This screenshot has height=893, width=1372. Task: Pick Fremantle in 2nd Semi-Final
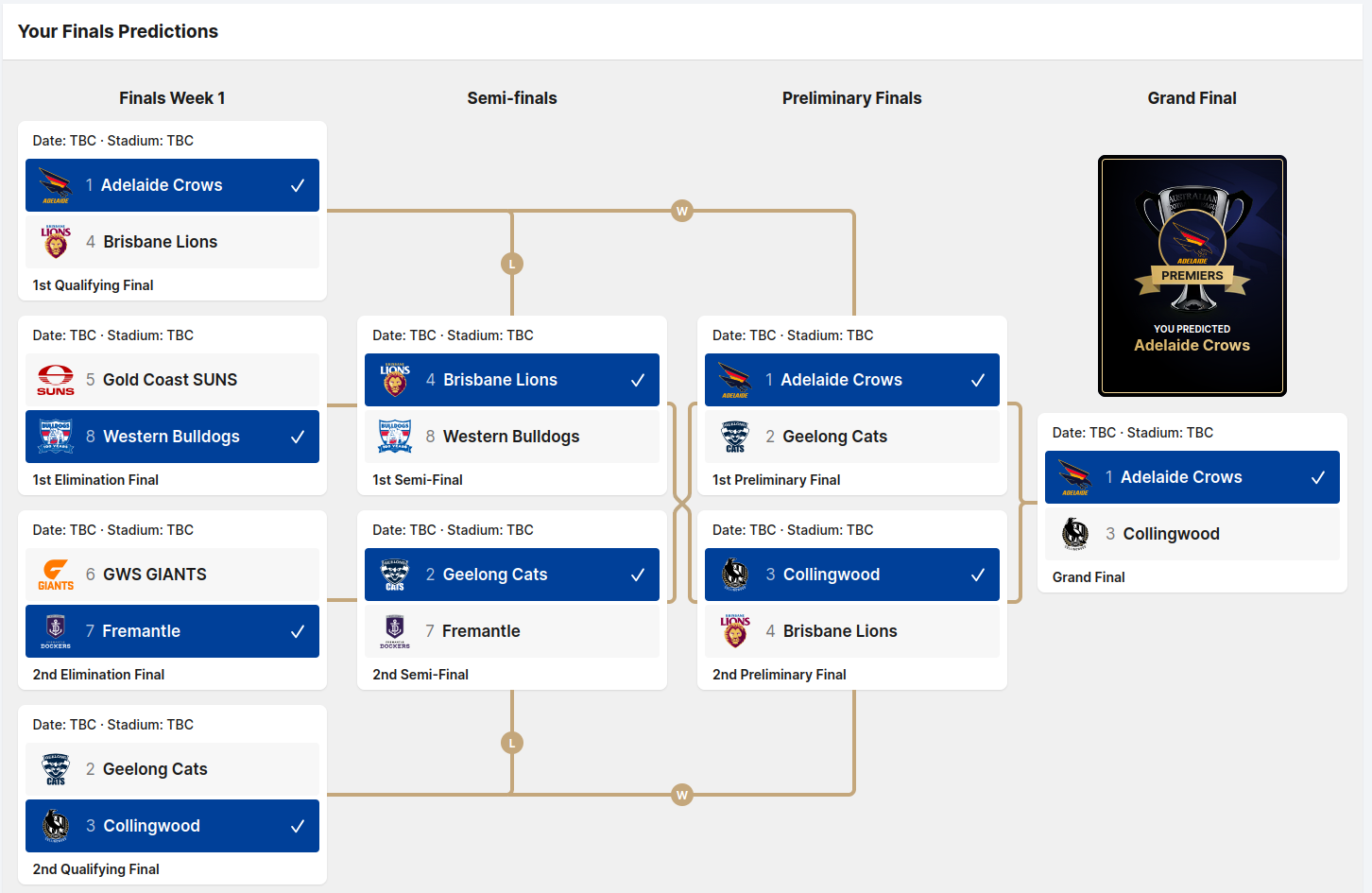[512, 631]
